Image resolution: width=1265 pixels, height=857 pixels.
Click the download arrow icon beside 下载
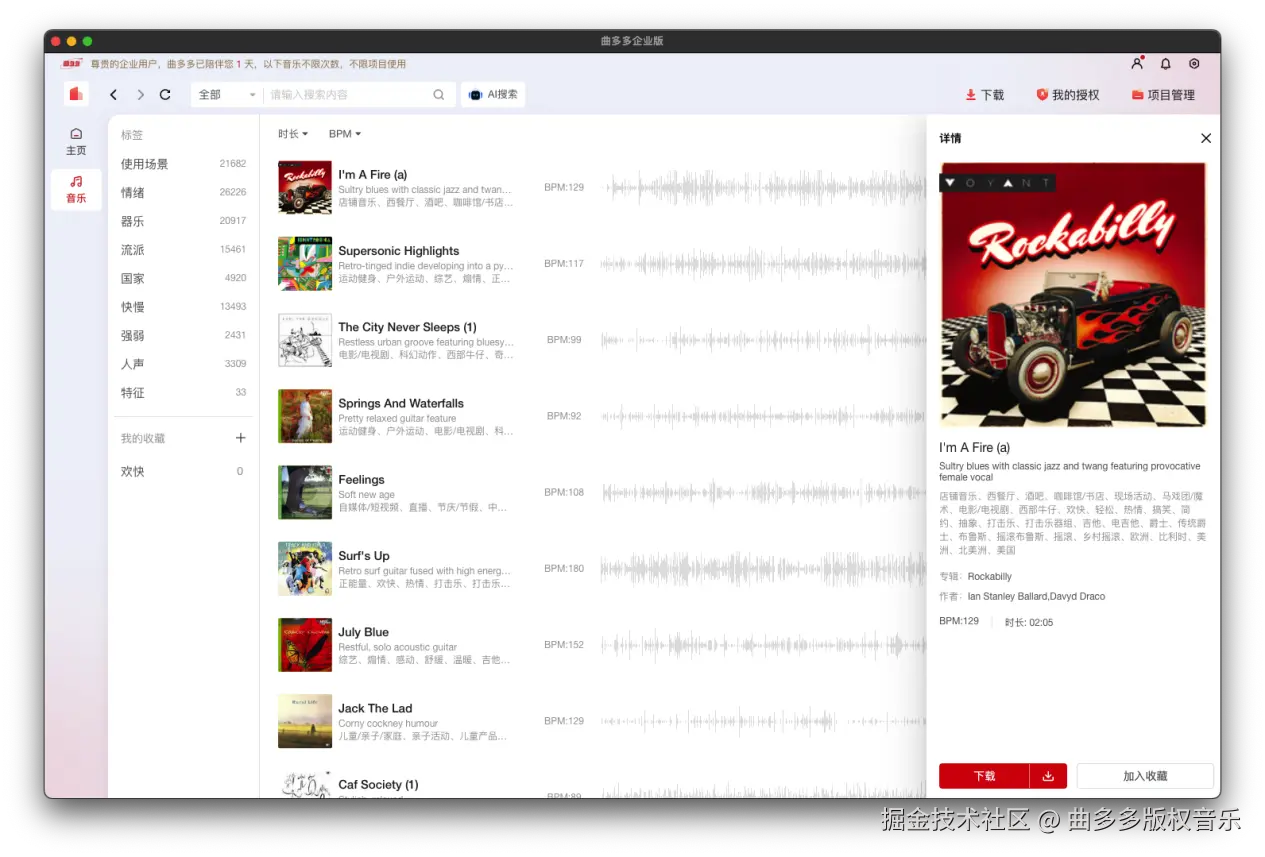coord(1048,776)
